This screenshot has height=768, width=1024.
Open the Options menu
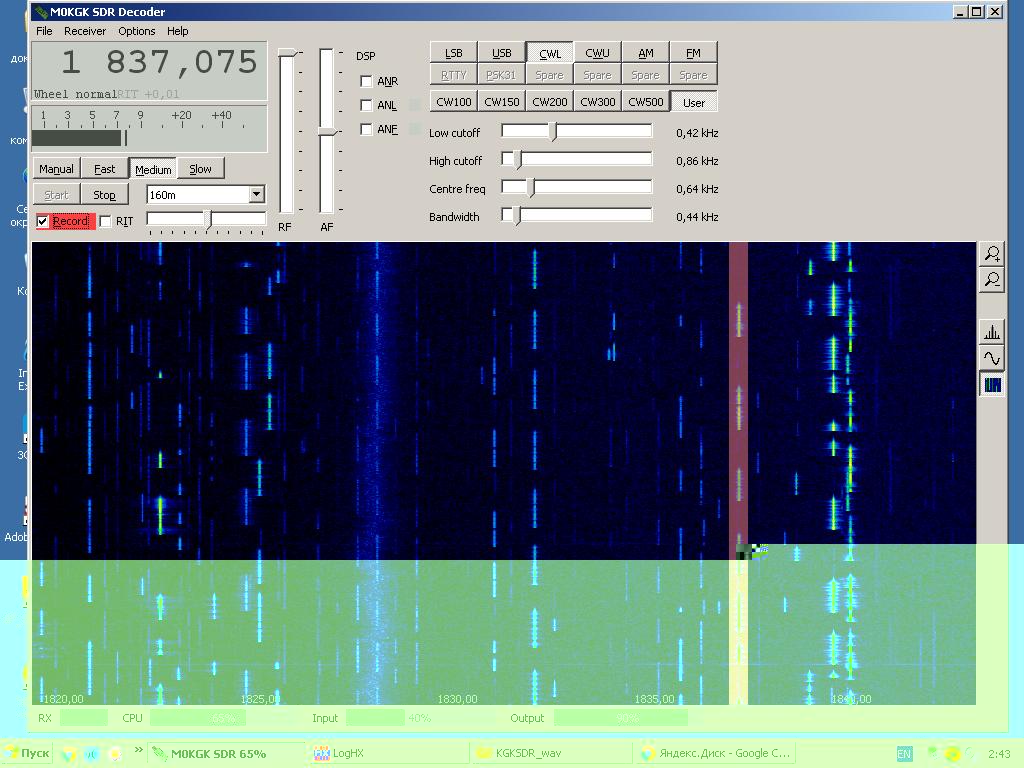point(136,31)
